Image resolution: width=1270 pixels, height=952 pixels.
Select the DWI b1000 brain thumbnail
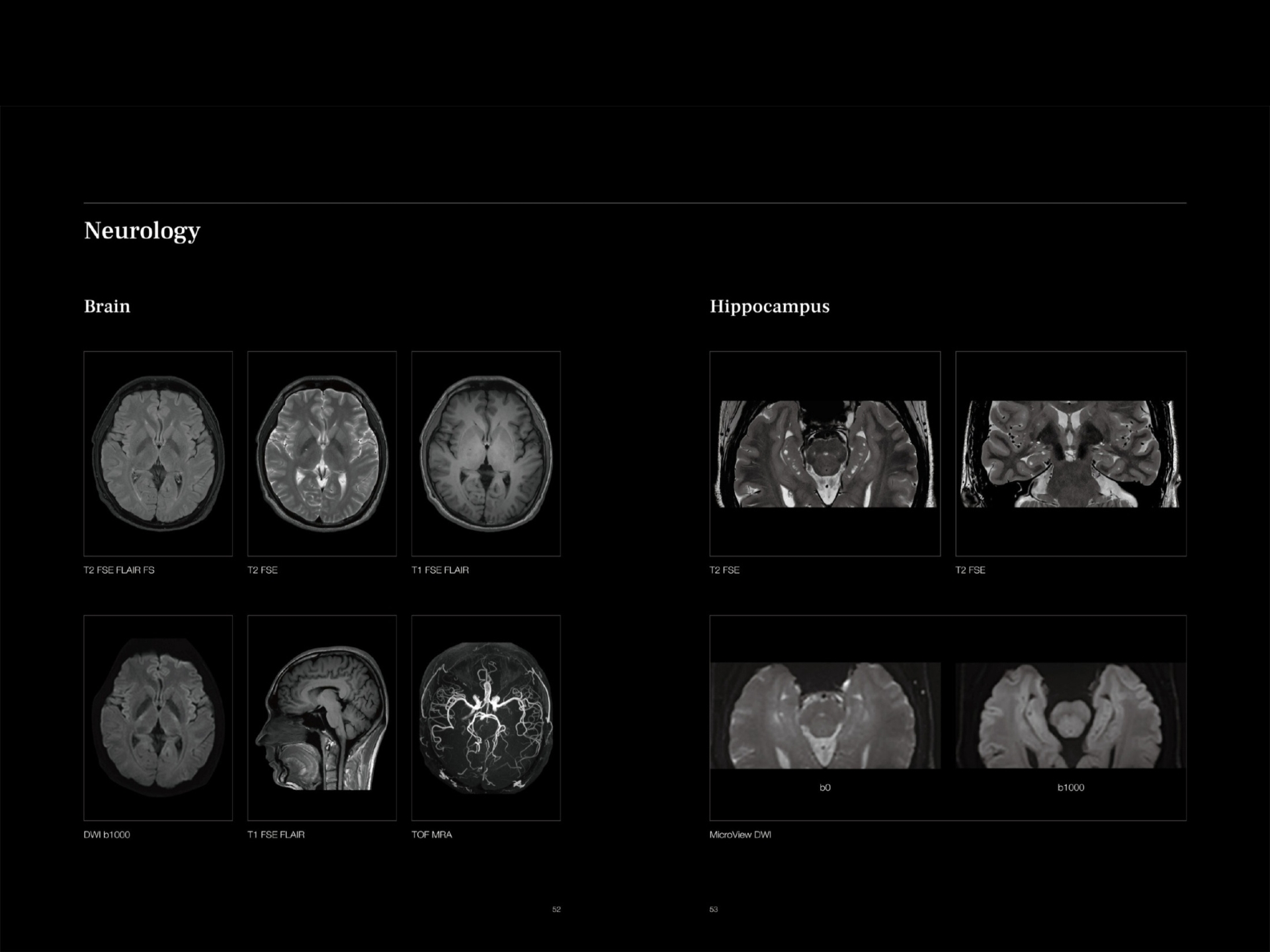pyautogui.click(x=158, y=719)
